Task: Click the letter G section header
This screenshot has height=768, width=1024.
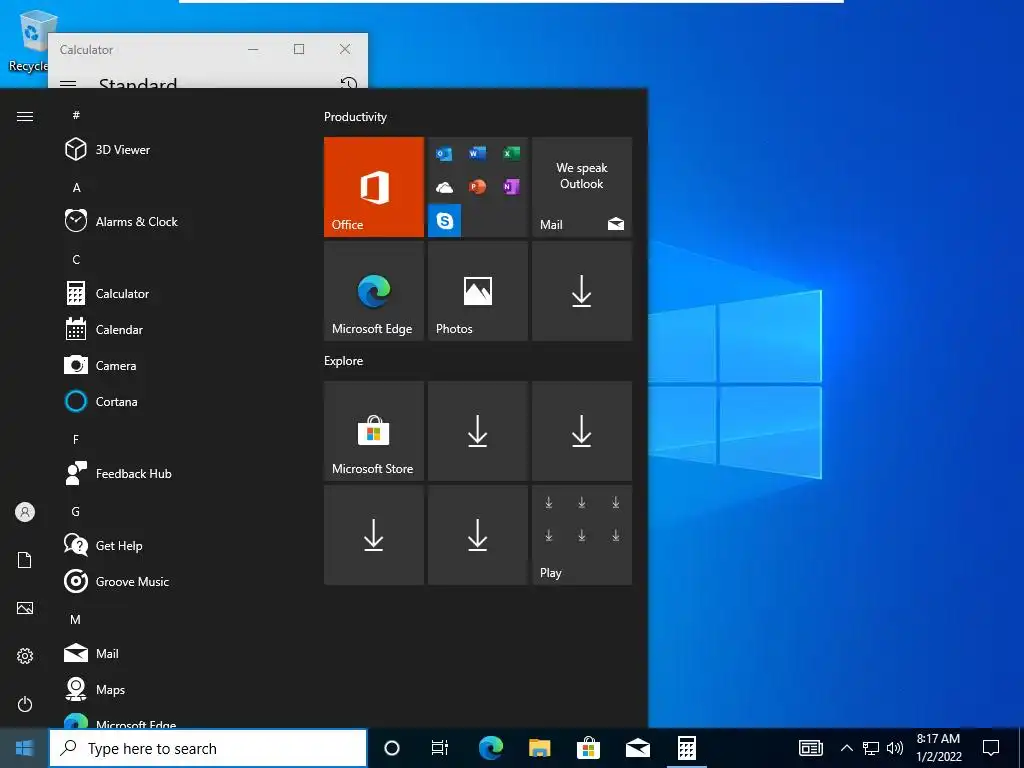Action: tap(76, 511)
